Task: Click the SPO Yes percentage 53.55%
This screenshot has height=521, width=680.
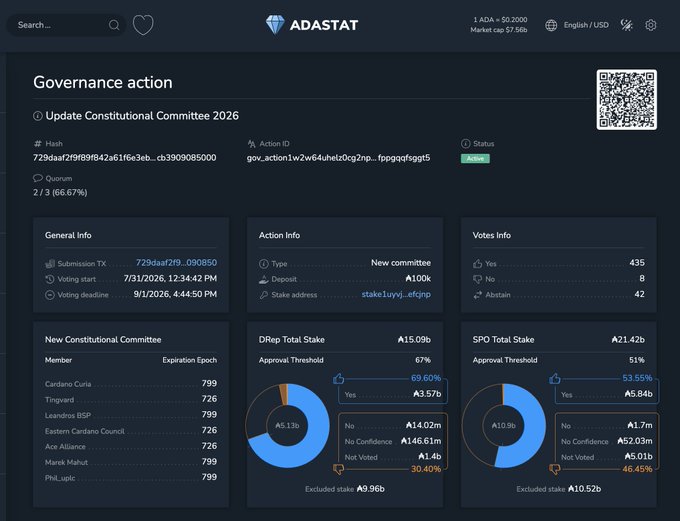Action: [x=637, y=378]
